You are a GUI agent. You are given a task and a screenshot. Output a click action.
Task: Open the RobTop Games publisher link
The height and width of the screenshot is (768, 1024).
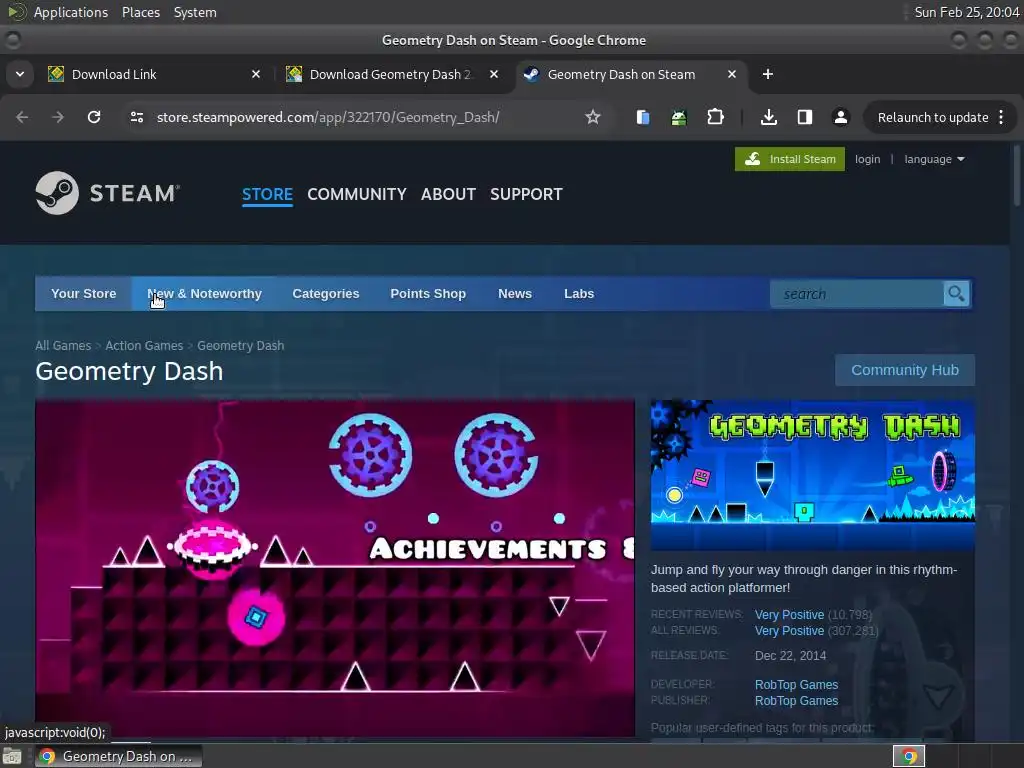click(x=796, y=701)
